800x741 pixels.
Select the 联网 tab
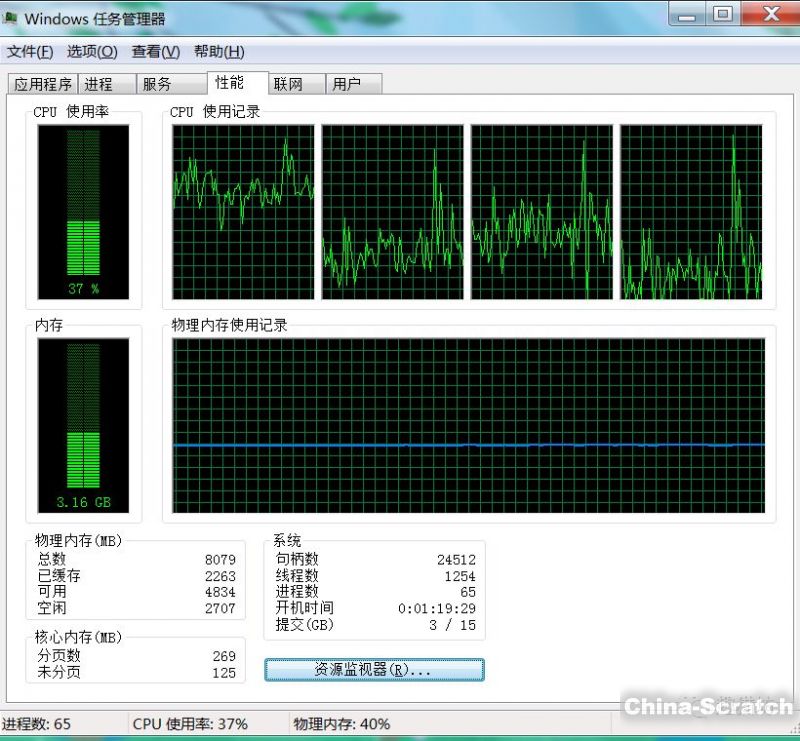[288, 84]
